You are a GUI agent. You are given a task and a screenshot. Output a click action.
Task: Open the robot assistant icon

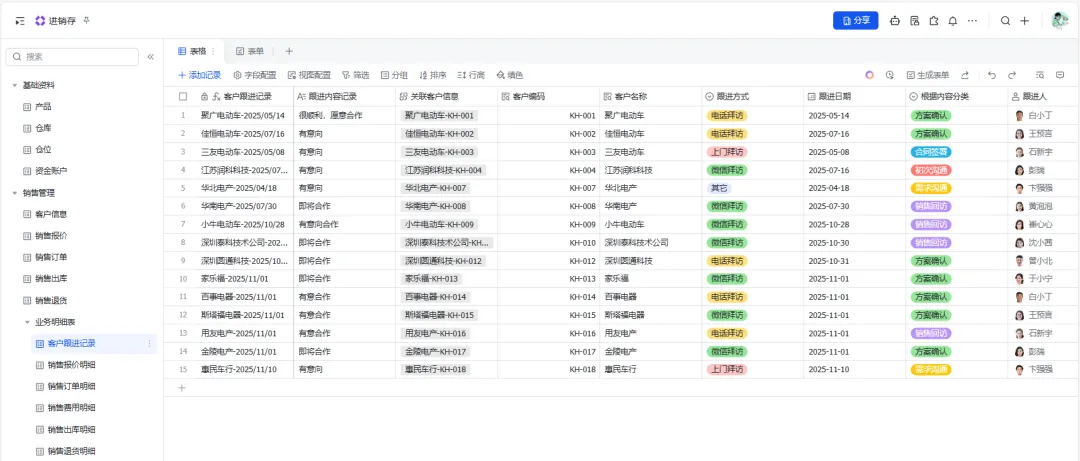895,21
